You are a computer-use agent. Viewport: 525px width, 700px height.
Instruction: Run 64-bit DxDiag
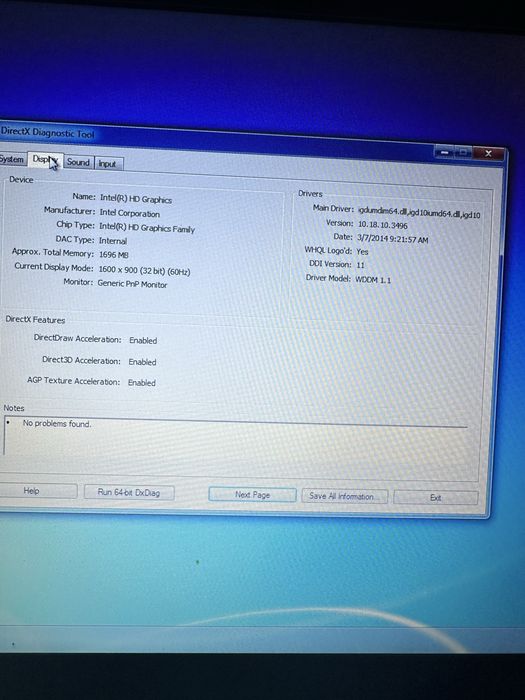pyautogui.click(x=129, y=493)
